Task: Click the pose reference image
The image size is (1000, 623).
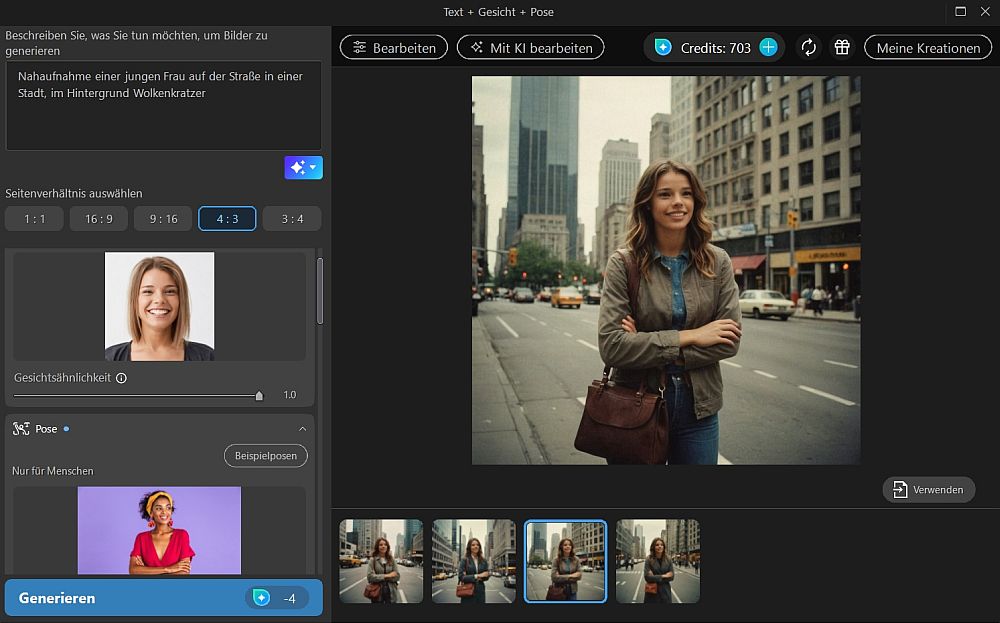Action: click(x=159, y=531)
